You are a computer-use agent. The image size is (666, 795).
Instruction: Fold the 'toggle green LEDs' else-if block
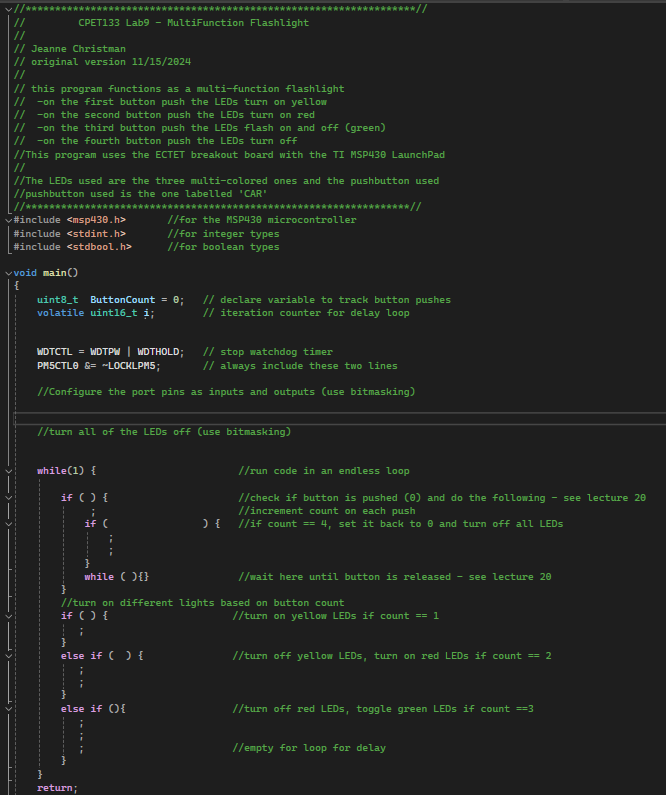[9, 709]
